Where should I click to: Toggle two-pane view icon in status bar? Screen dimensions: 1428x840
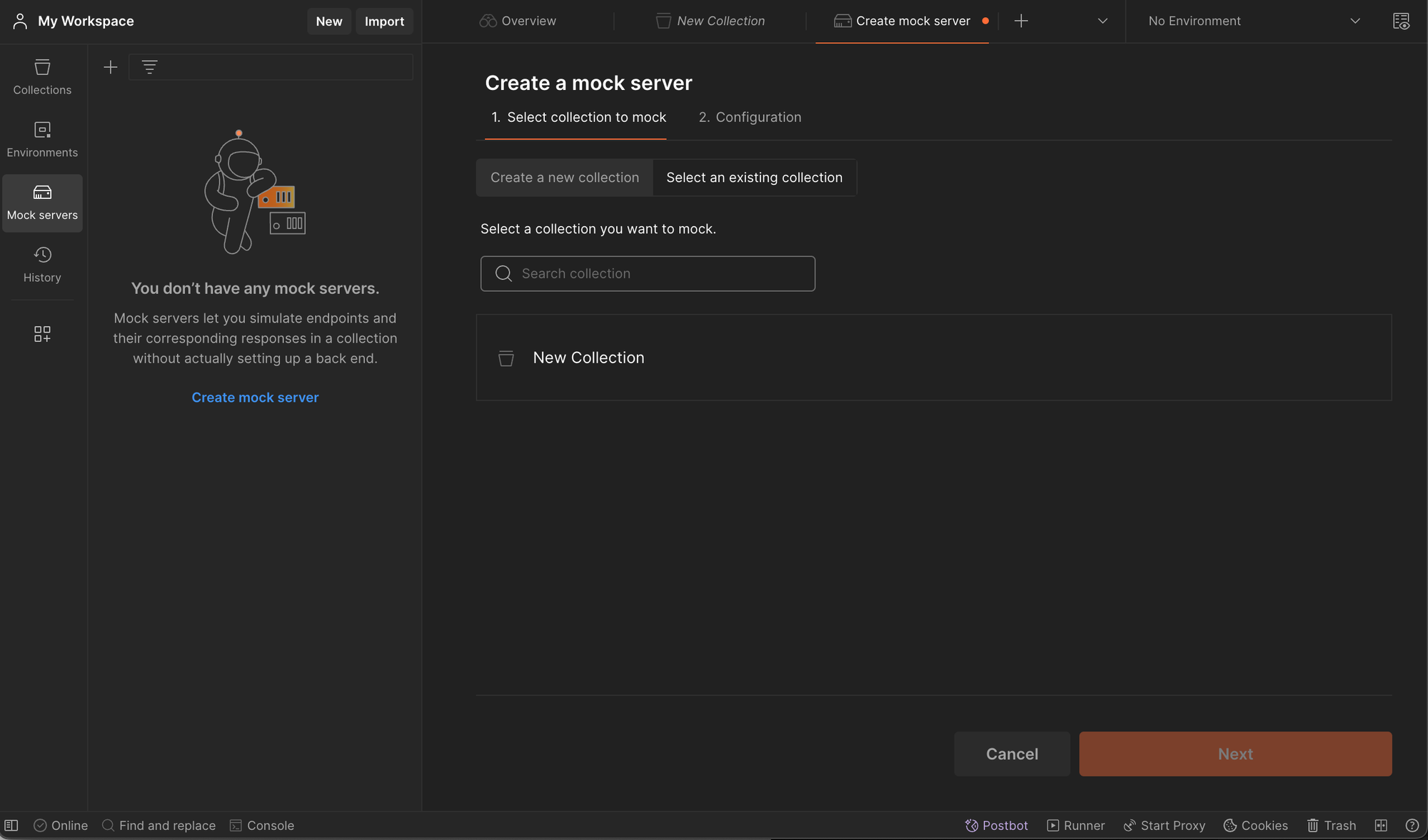pyautogui.click(x=1381, y=826)
